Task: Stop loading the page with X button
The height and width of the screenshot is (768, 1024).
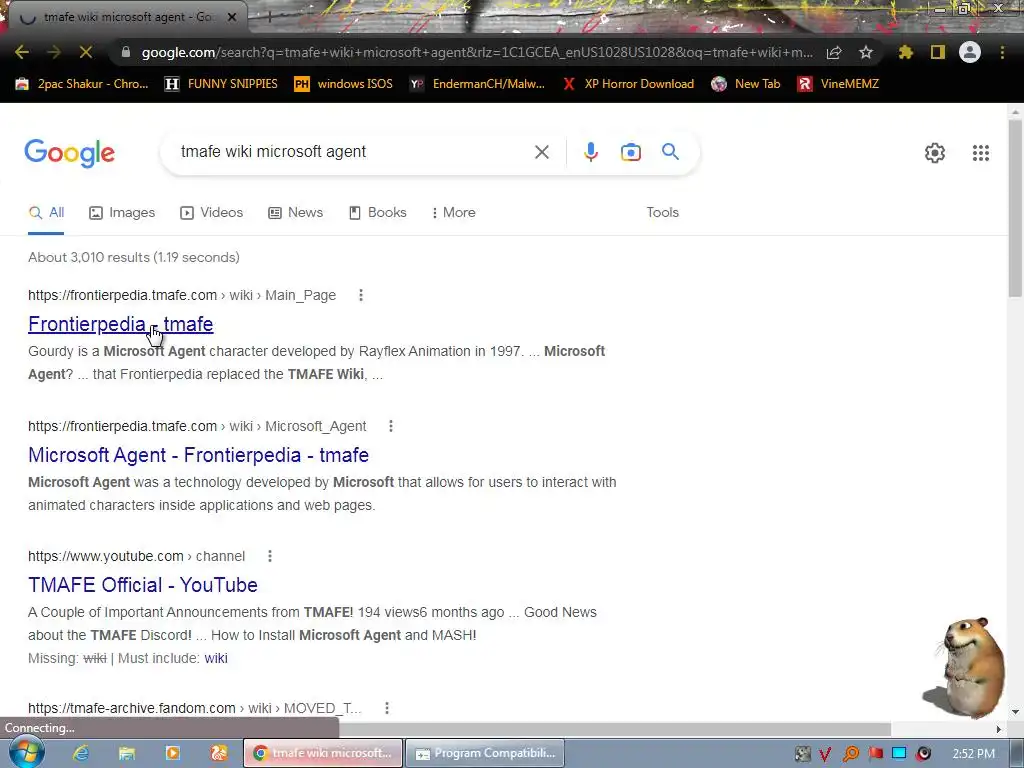Action: point(86,52)
